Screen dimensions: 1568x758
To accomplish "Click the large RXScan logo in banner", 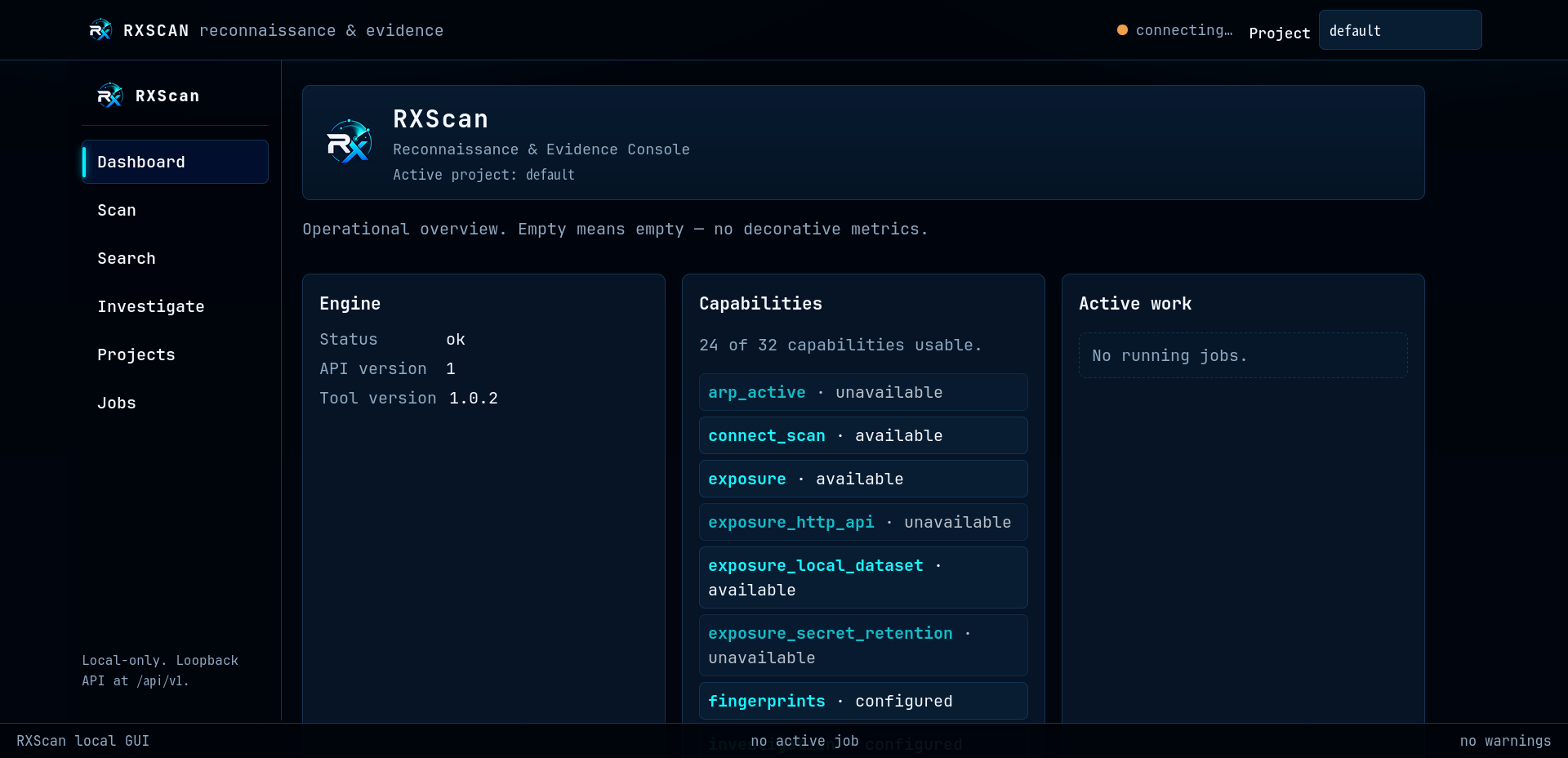I will 350,142.
